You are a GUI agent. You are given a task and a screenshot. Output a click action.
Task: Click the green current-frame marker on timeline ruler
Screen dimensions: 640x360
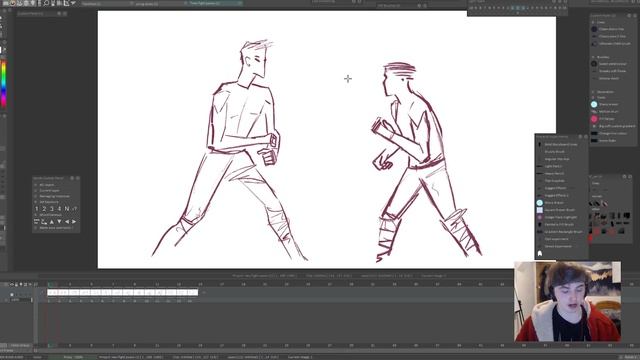(x=50, y=284)
